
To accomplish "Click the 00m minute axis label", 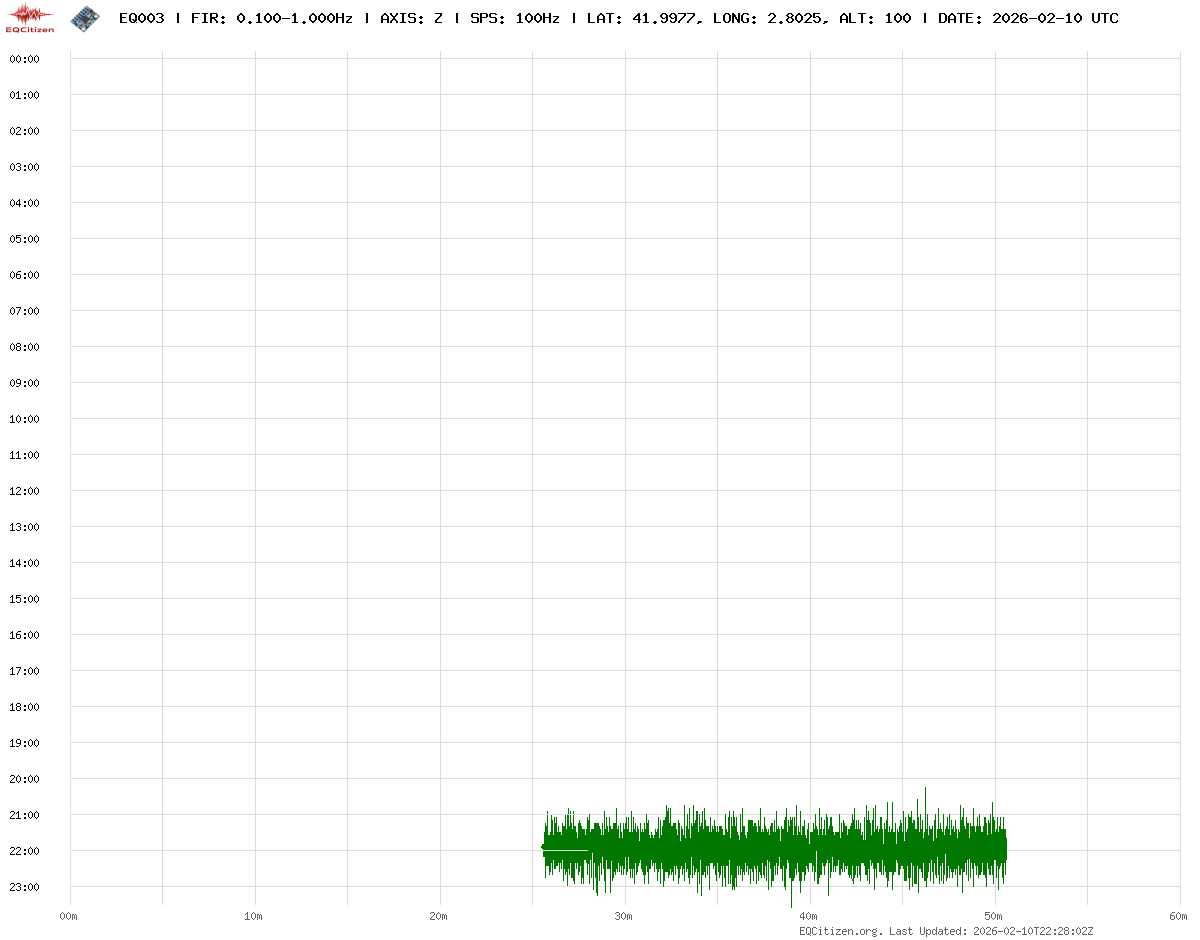I will [68, 916].
